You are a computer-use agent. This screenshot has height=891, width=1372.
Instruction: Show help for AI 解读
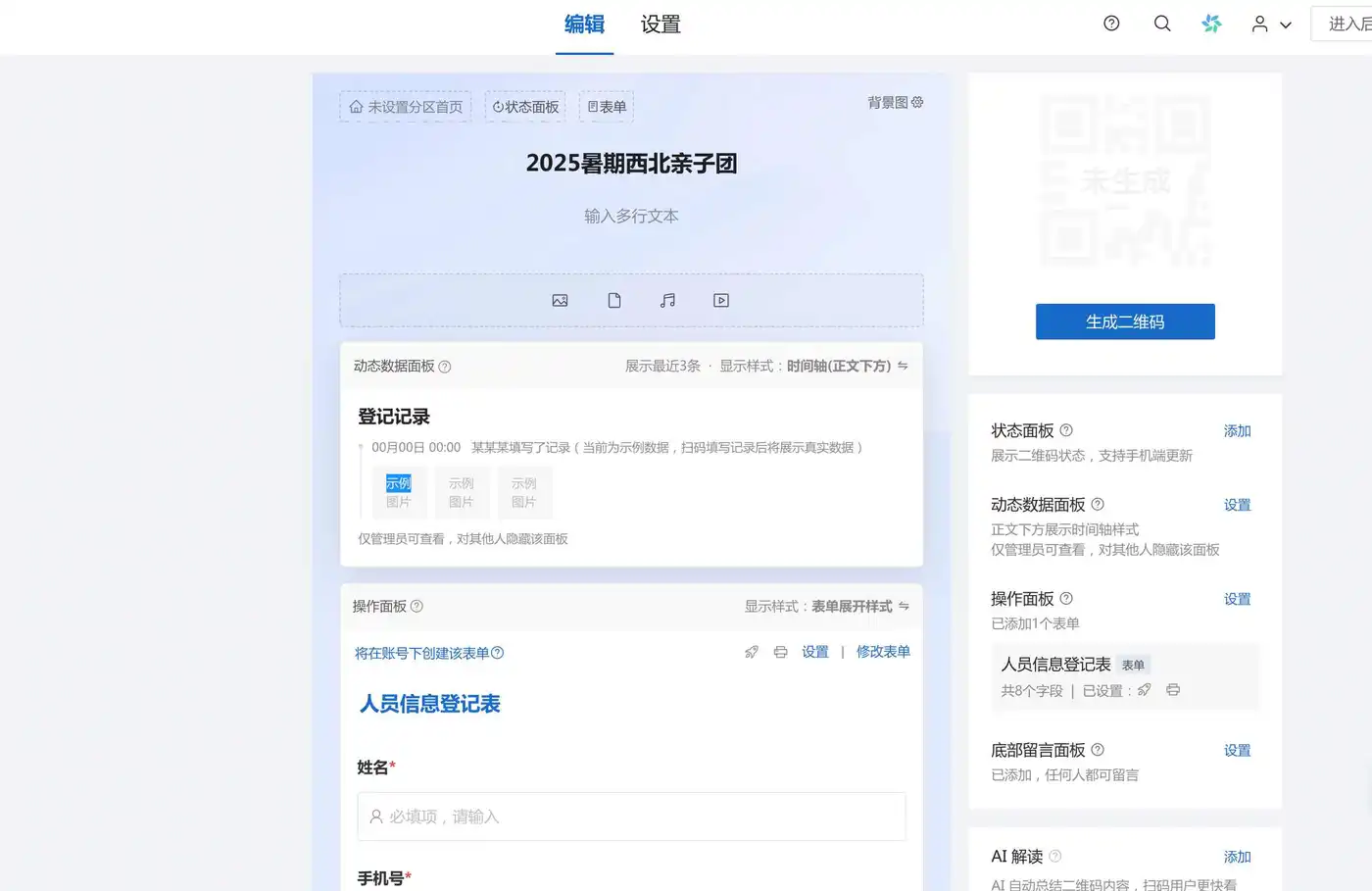coord(1055,856)
